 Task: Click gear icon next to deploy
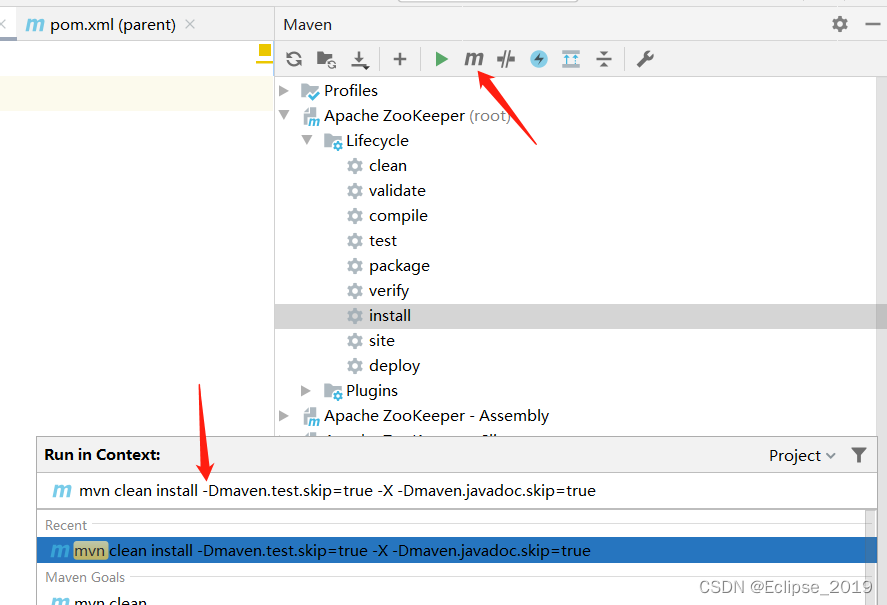(x=355, y=366)
